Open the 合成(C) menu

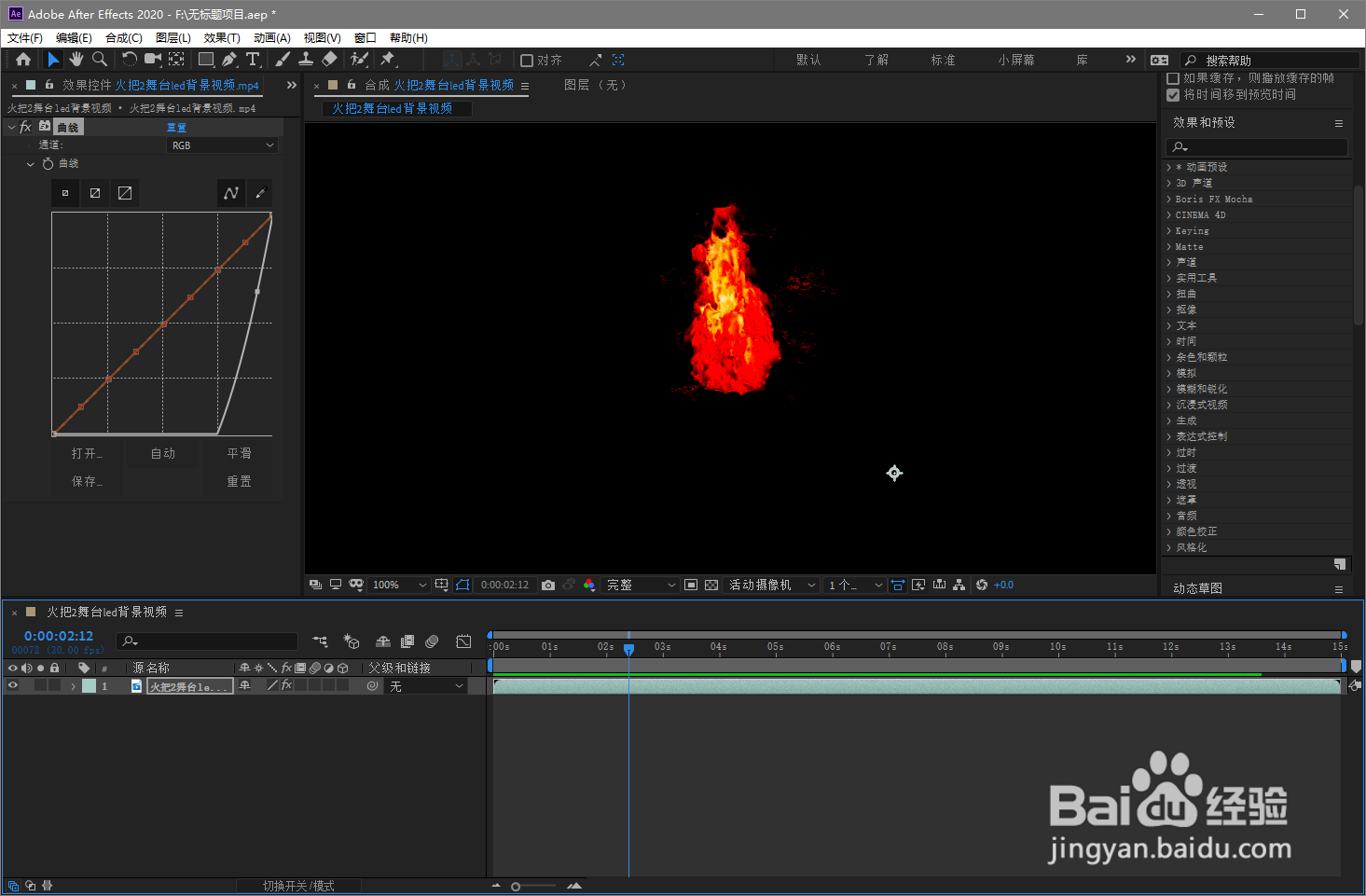pos(124,38)
